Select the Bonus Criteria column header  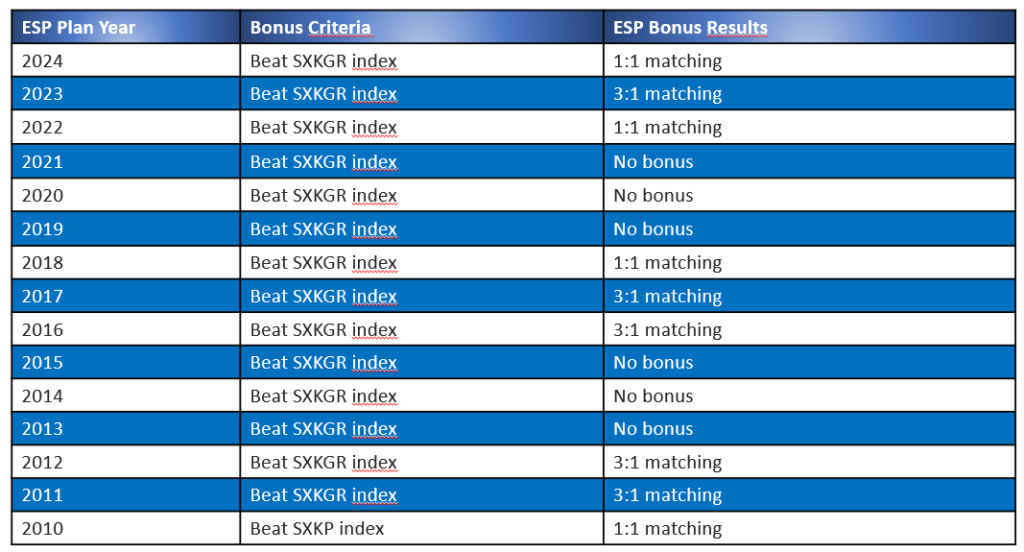point(310,28)
